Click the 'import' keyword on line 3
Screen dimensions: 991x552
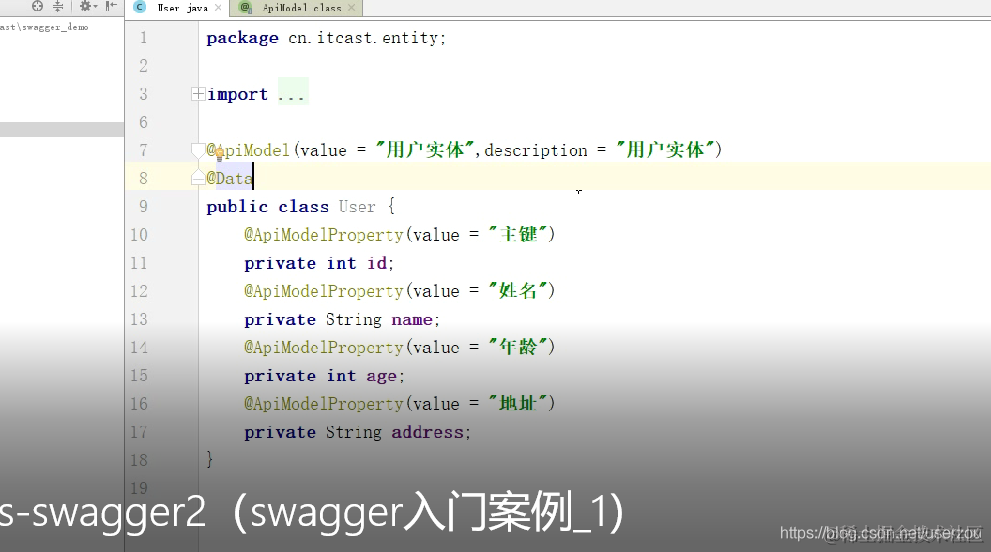tap(238, 95)
